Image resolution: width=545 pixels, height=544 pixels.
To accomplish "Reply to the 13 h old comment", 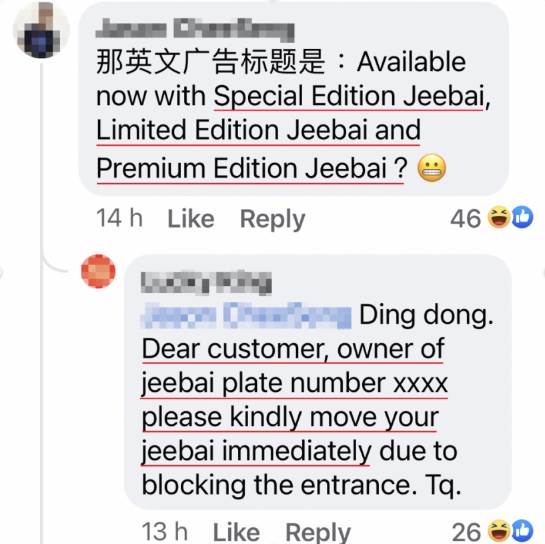I will [318, 533].
